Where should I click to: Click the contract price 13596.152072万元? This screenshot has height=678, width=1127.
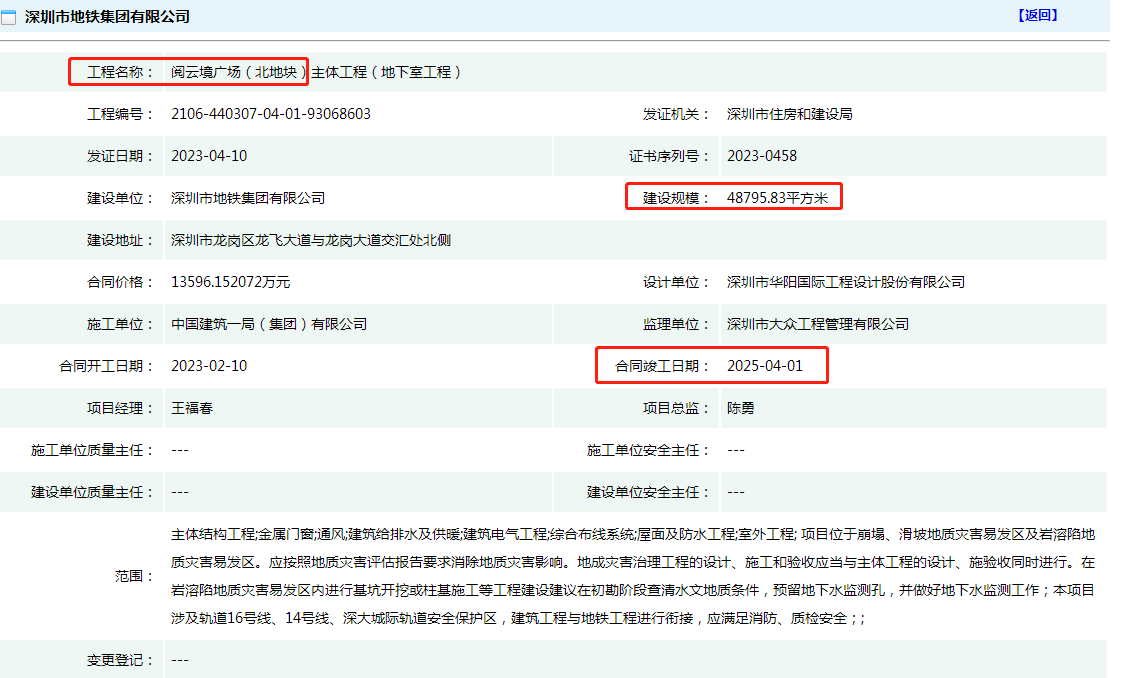231,282
